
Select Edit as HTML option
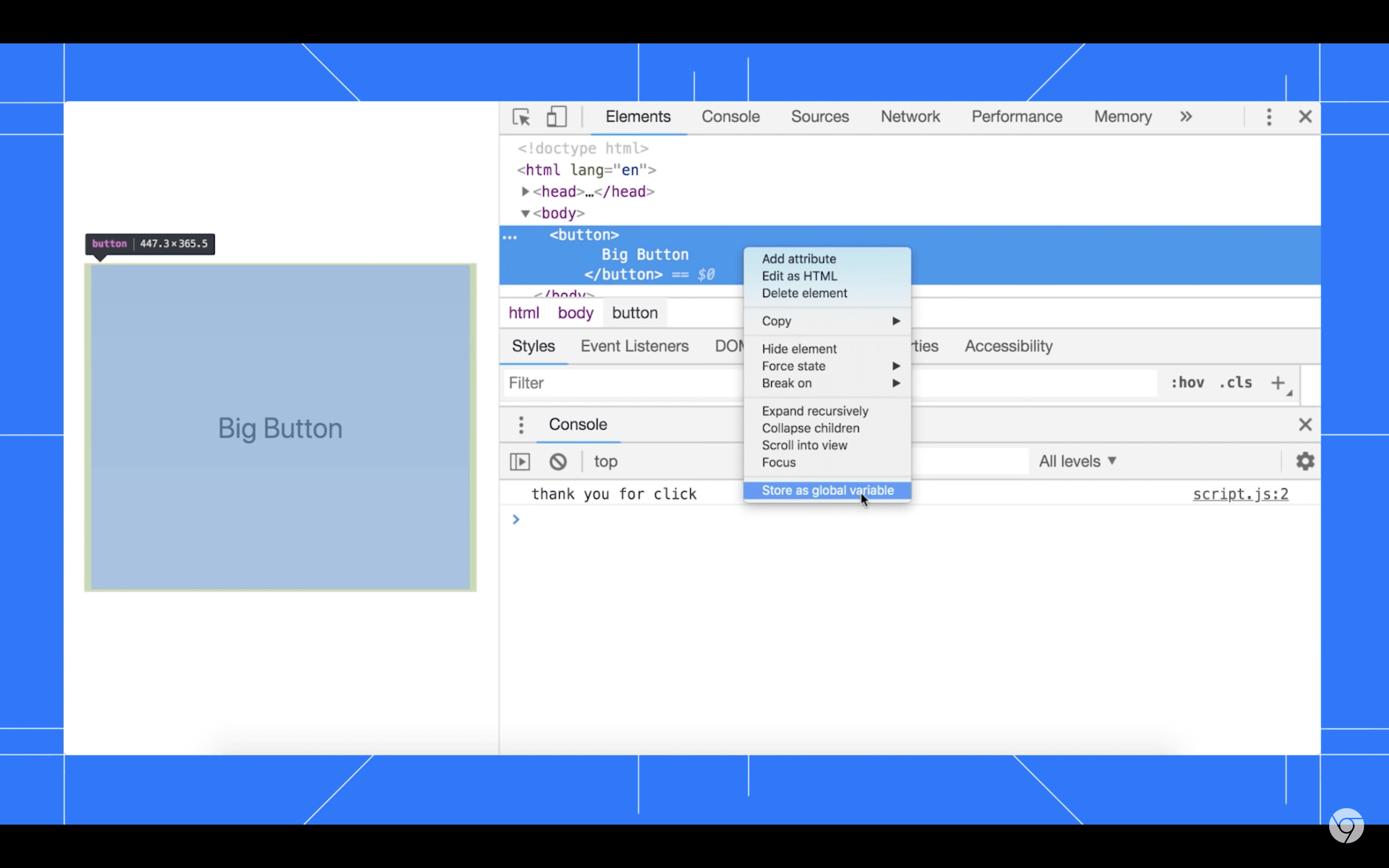(x=798, y=276)
